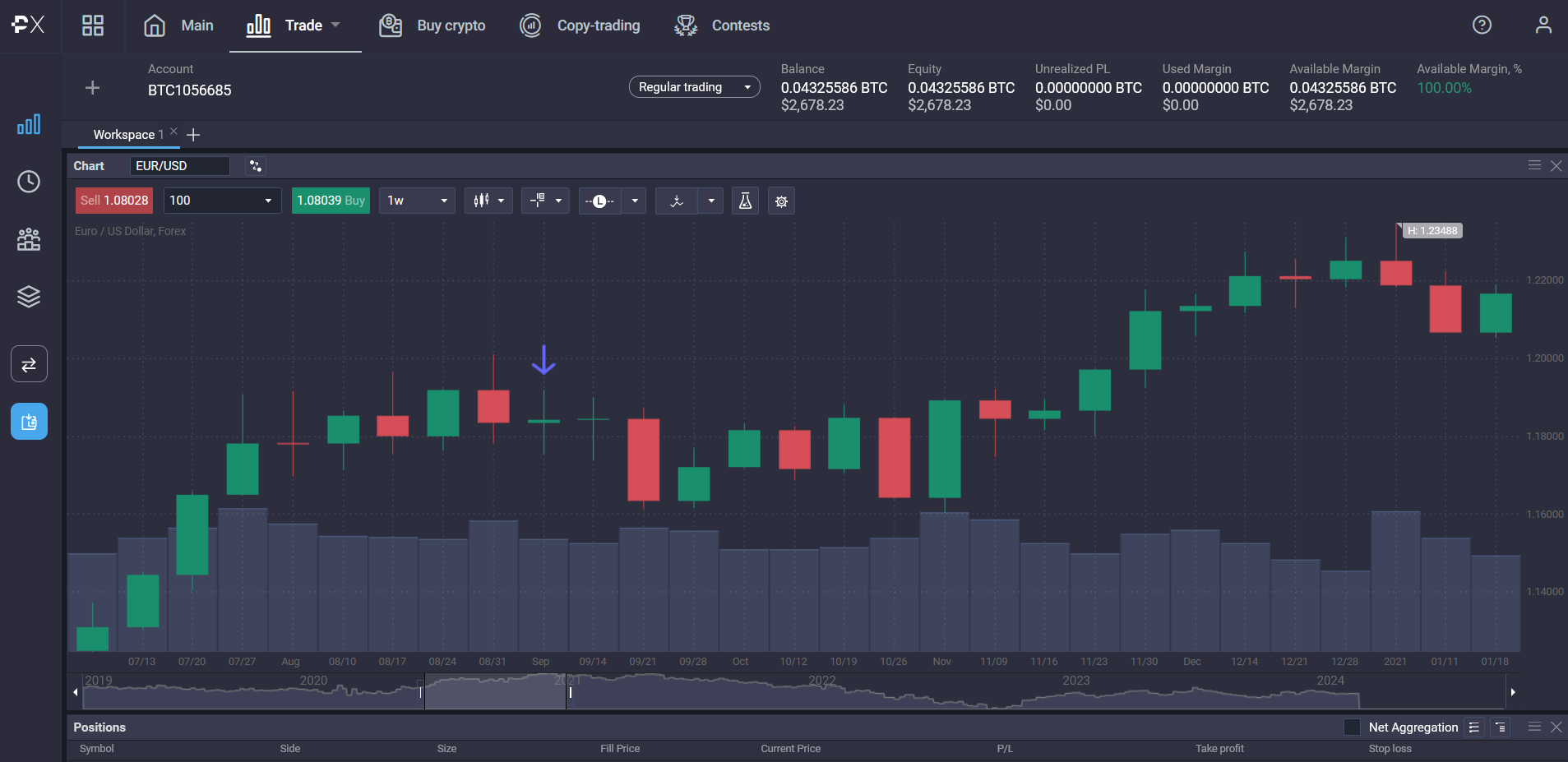Viewport: 1568px width, 762px height.
Task: Expand the time line tool dropdown arrow
Action: click(x=634, y=201)
